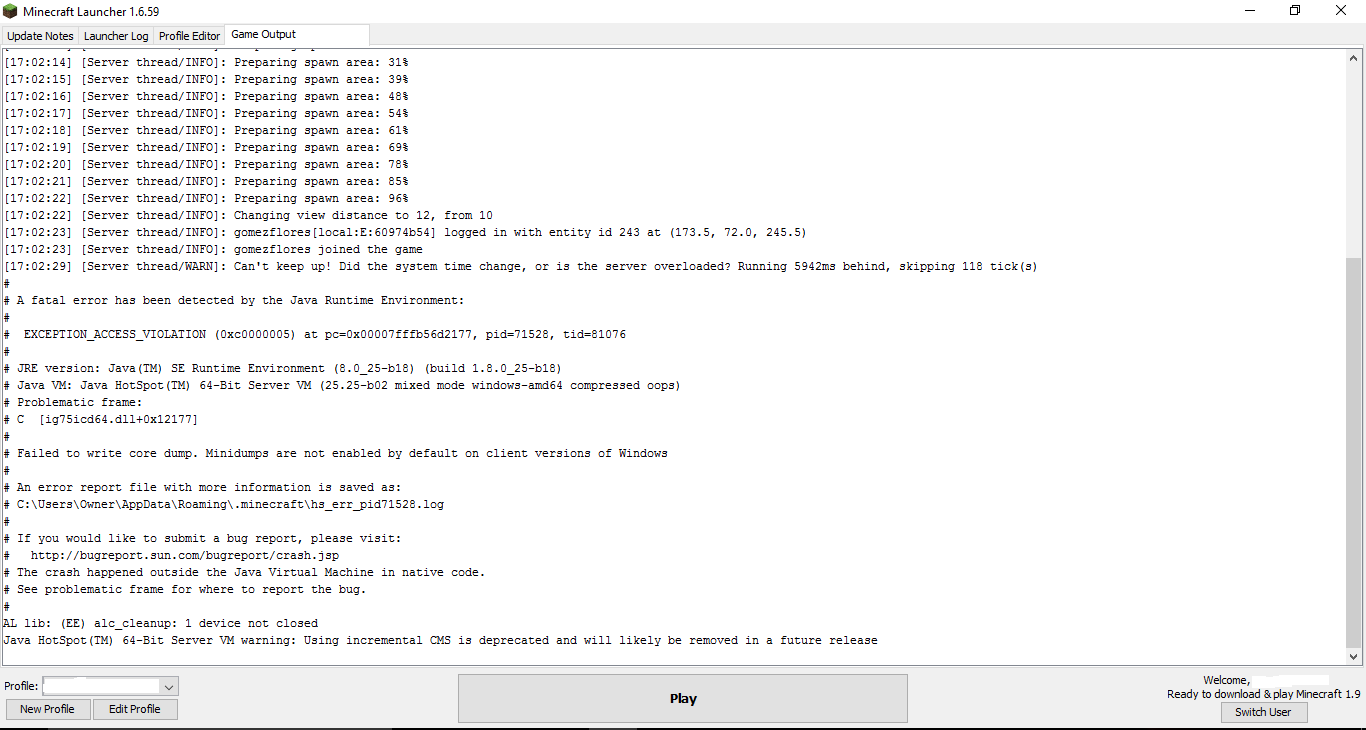Minimize the Minecraft Launcher window
The width and height of the screenshot is (1366, 730).
[x=1249, y=11]
